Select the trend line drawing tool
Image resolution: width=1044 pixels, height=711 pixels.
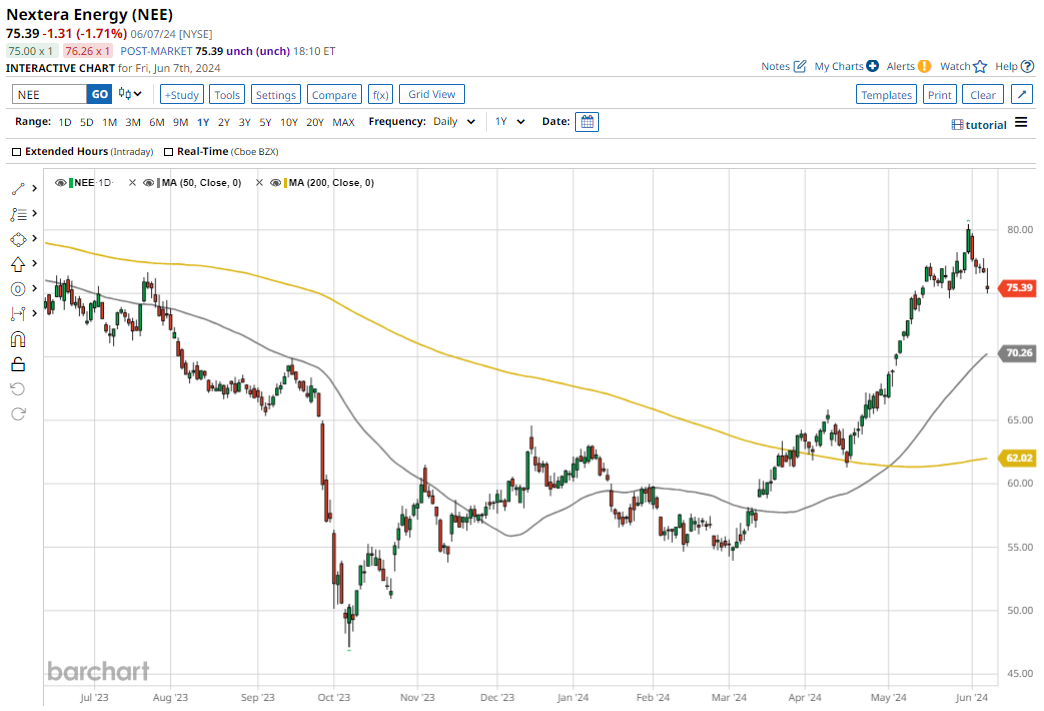coord(18,188)
